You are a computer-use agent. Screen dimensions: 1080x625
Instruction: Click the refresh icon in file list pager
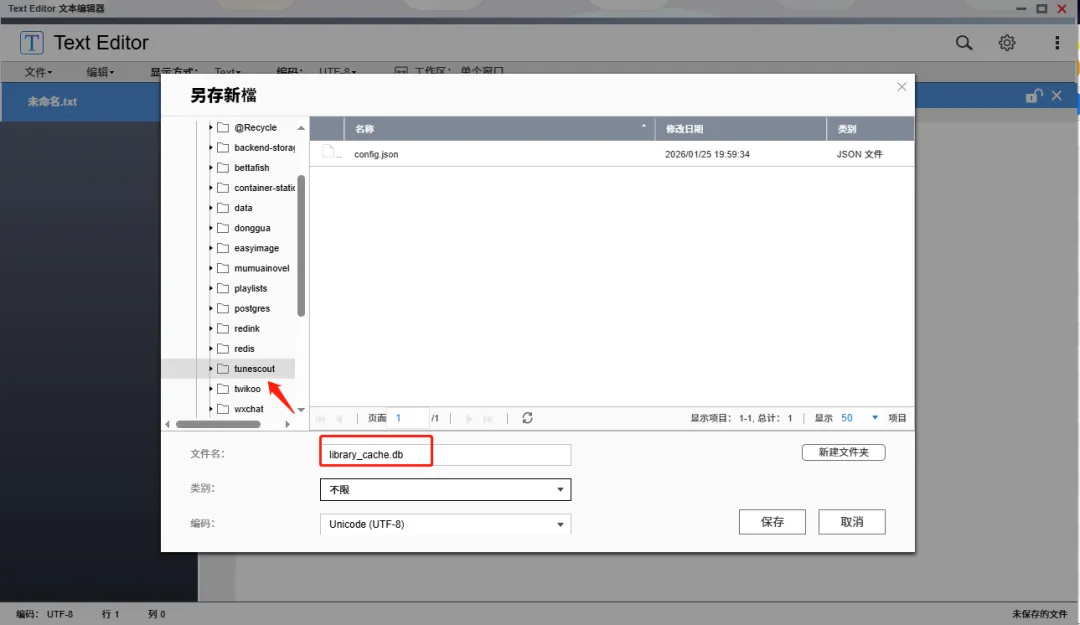click(527, 418)
